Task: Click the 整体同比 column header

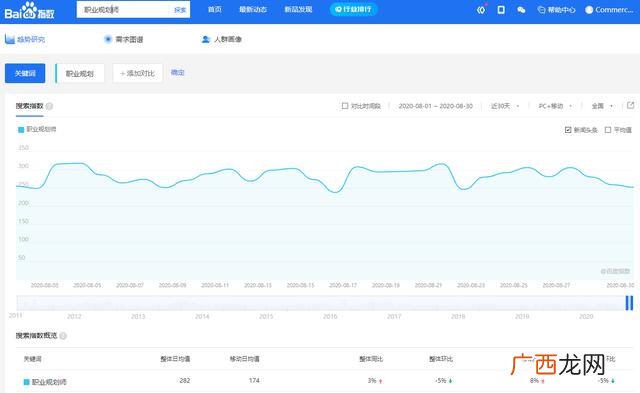Action: click(x=371, y=359)
